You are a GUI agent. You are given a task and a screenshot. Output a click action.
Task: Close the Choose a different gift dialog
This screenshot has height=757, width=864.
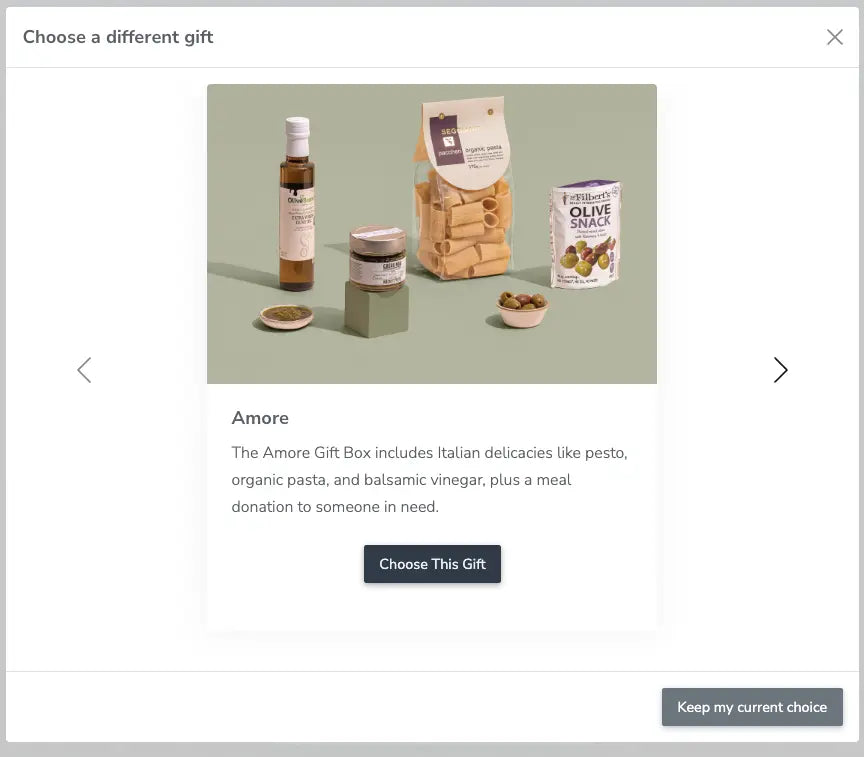(x=834, y=37)
